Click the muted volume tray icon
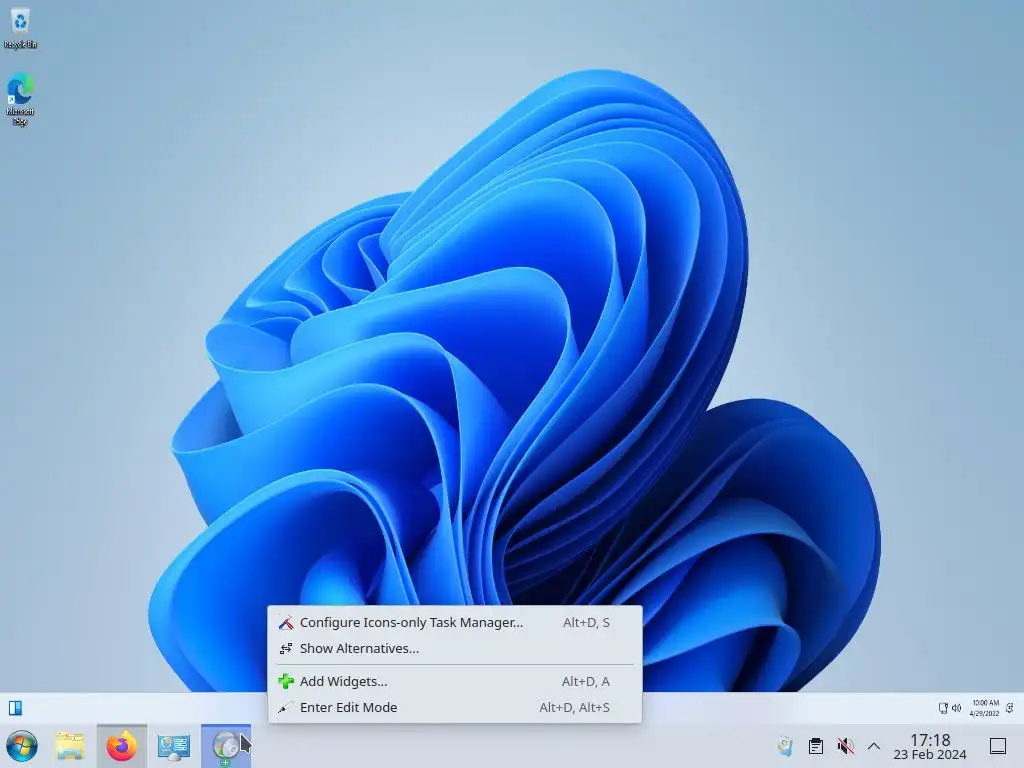 pos(845,746)
